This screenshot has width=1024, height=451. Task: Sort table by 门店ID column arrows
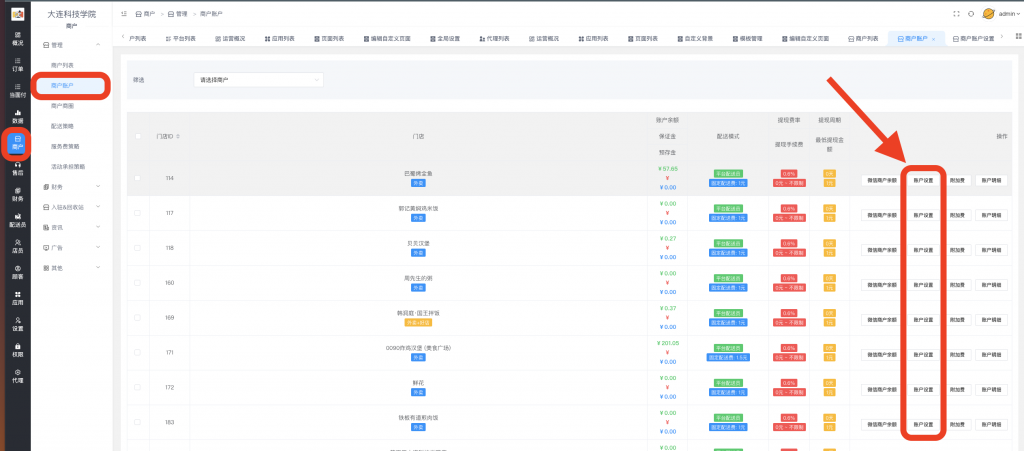(177, 135)
